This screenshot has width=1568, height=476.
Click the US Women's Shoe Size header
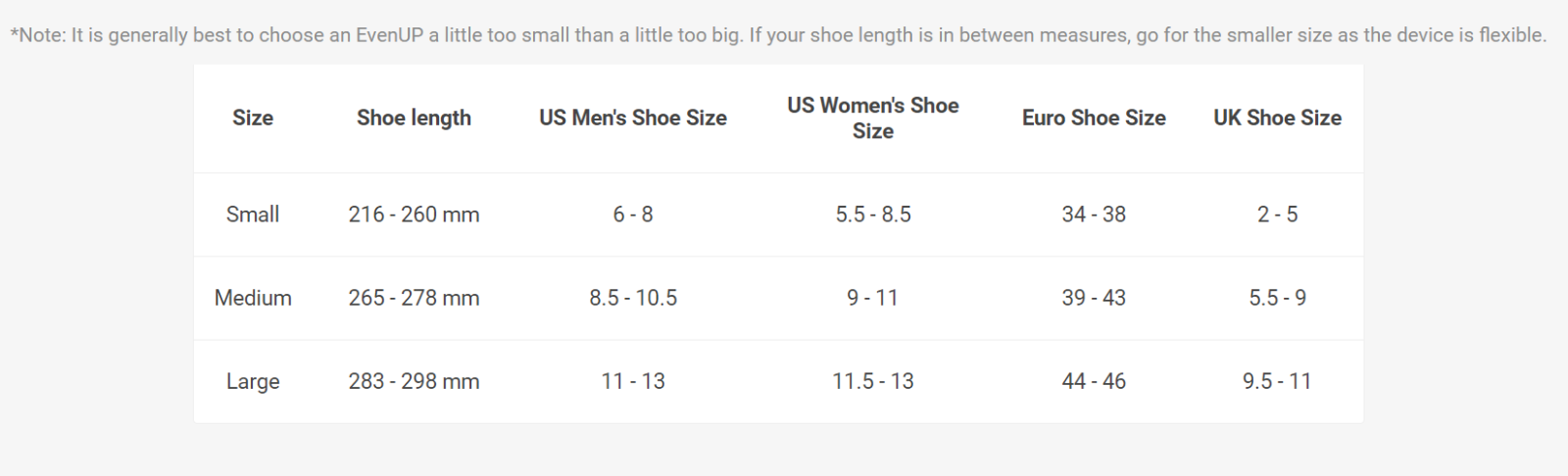[x=872, y=118]
